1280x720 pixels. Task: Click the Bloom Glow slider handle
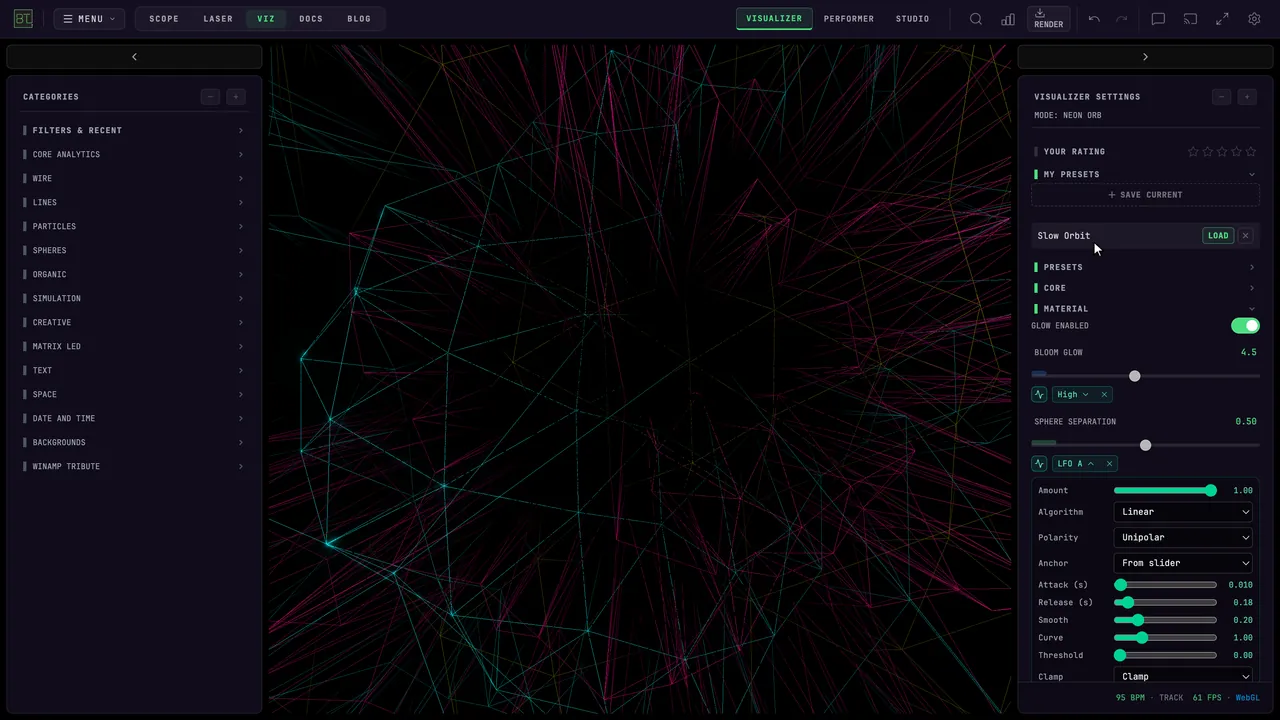(x=1134, y=376)
